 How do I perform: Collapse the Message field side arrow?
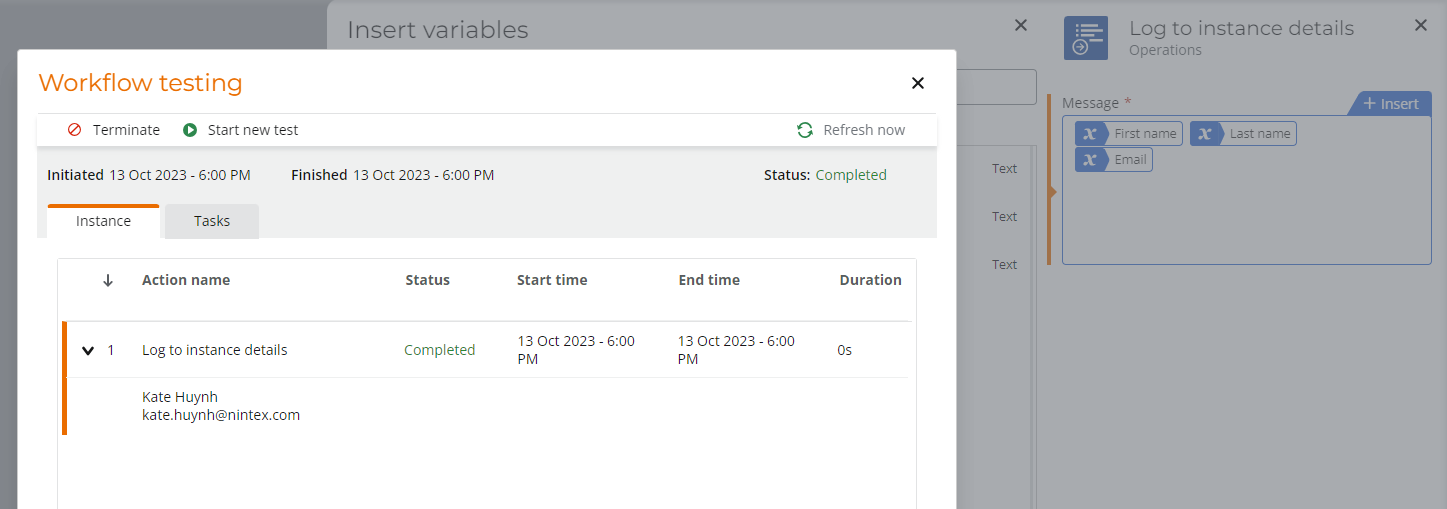coord(1052,192)
